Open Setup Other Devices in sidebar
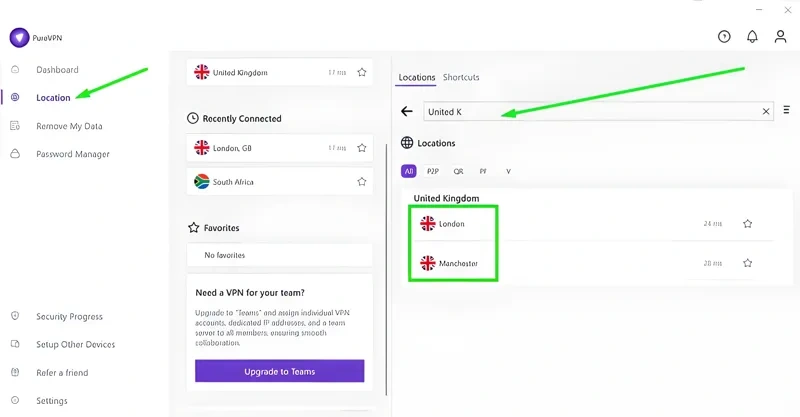This screenshot has width=800, height=417. pyautogui.click(x=76, y=345)
